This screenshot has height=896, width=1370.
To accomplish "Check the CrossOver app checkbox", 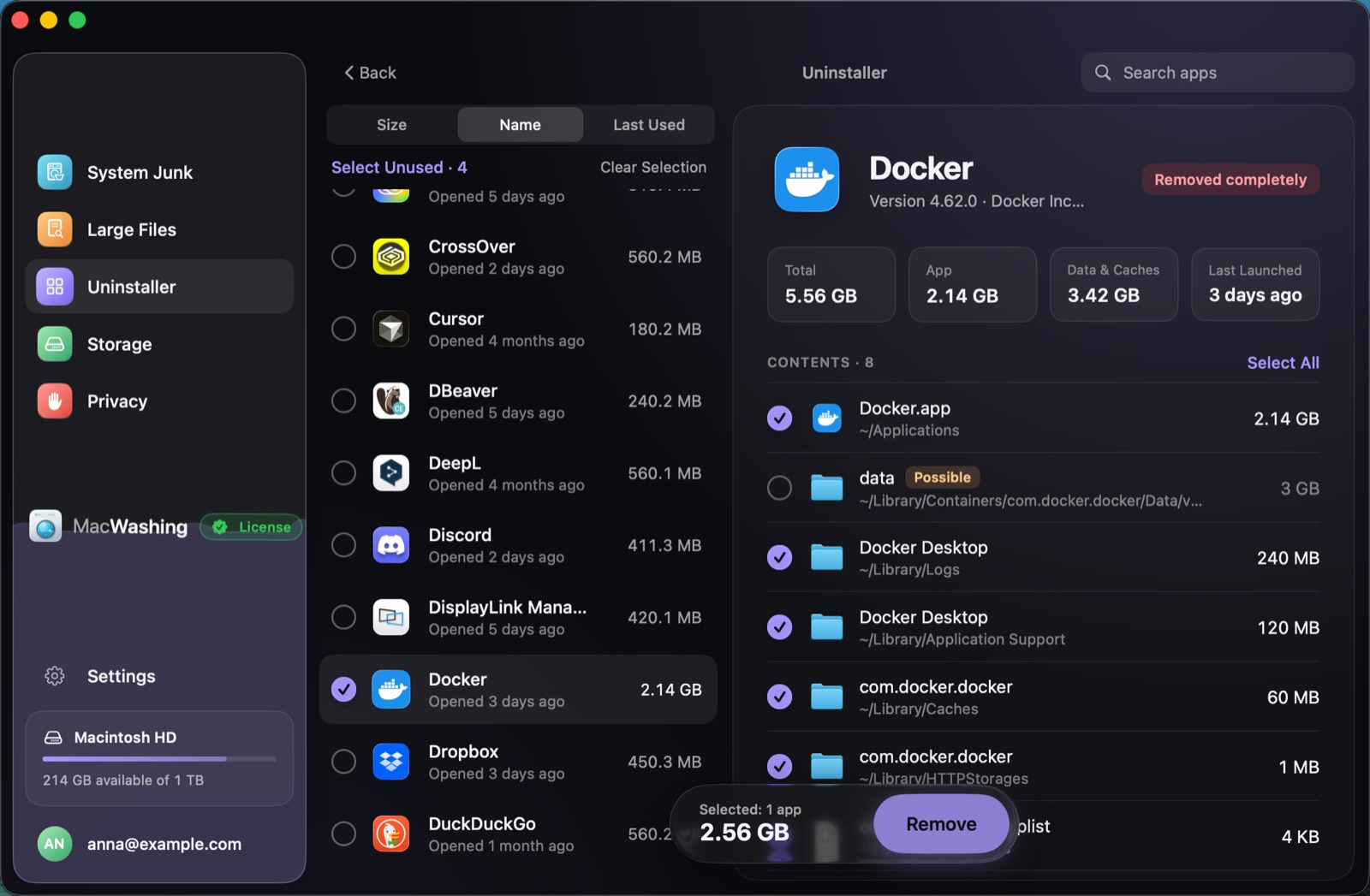I will click(343, 257).
